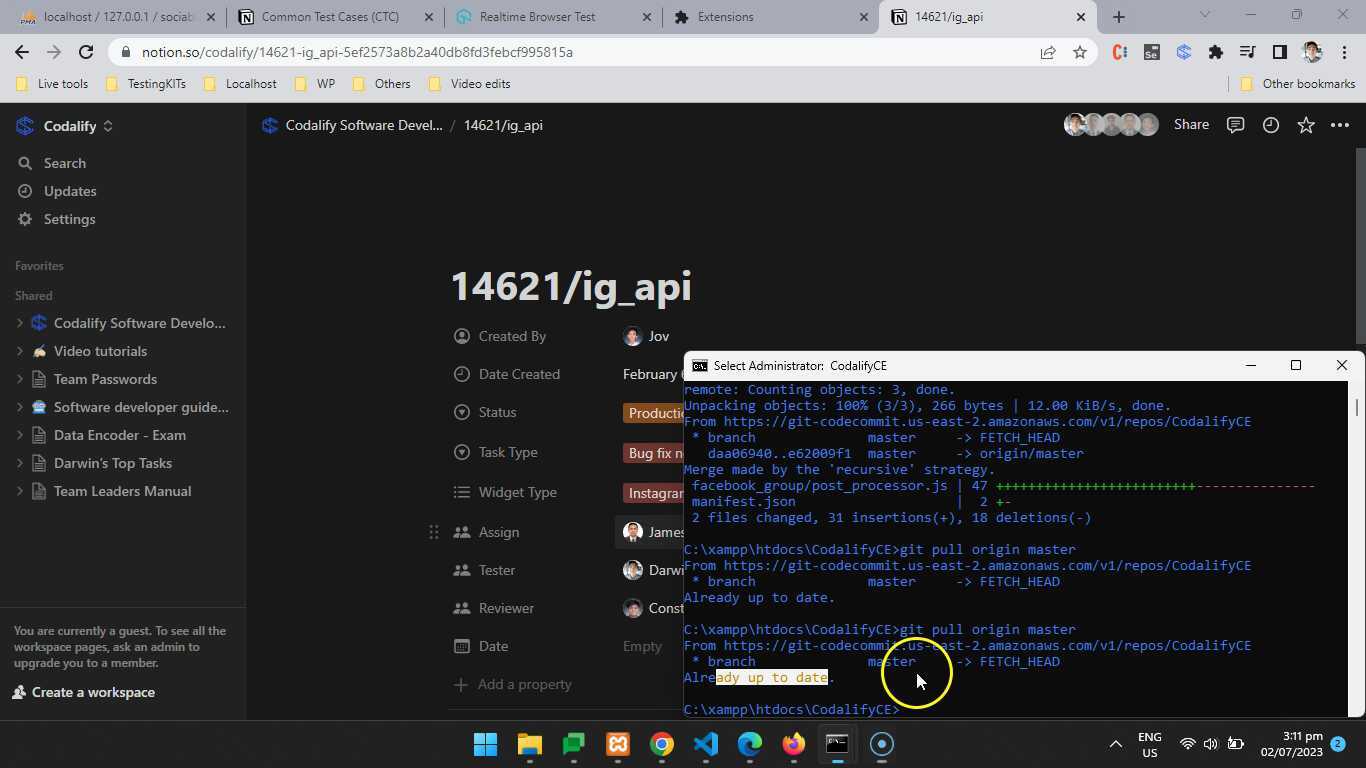Viewport: 1366px width, 768px height.
Task: Show hidden system tray icons
Action: coord(1115,744)
